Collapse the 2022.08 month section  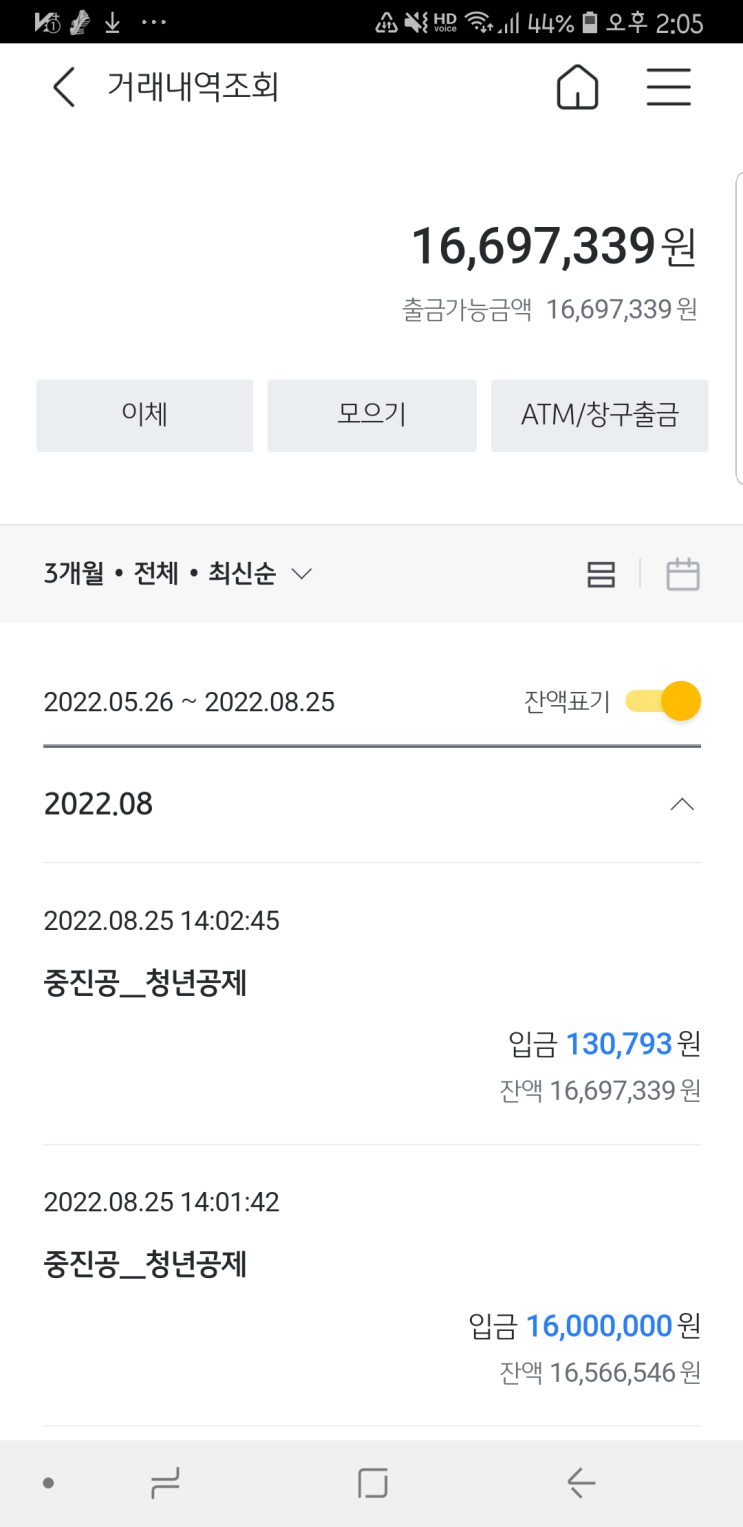682,804
